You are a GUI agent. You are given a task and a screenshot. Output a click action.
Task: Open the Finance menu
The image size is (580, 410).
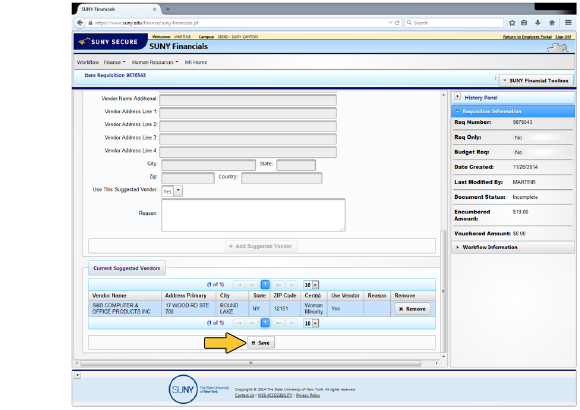pyautogui.click(x=115, y=62)
